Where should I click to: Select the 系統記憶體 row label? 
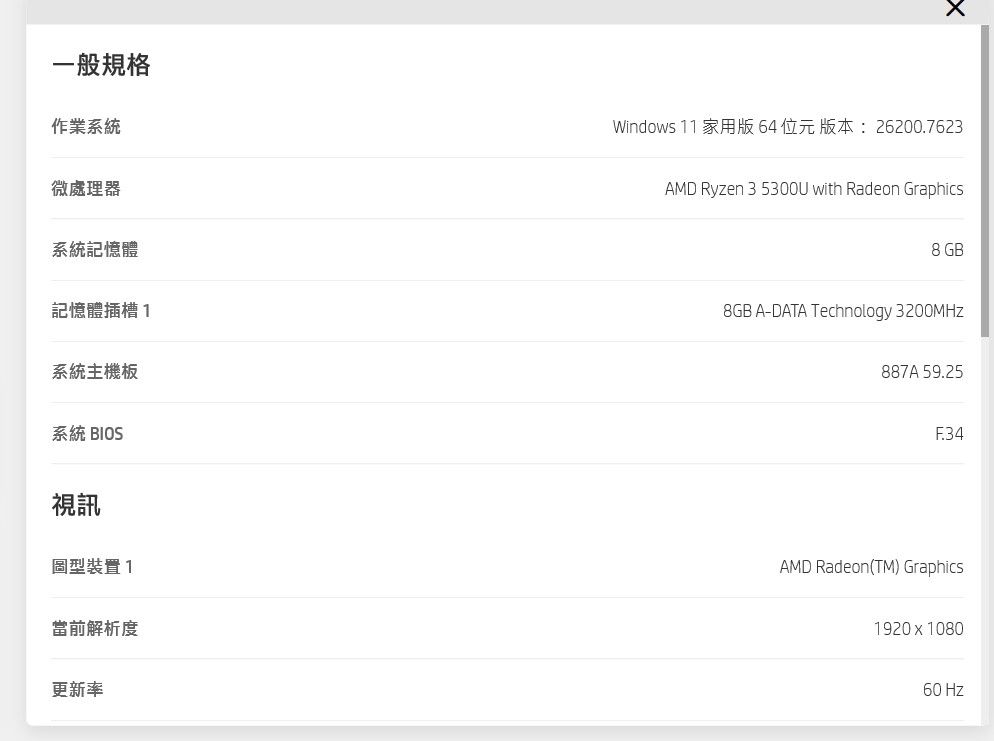pyautogui.click(x=95, y=250)
